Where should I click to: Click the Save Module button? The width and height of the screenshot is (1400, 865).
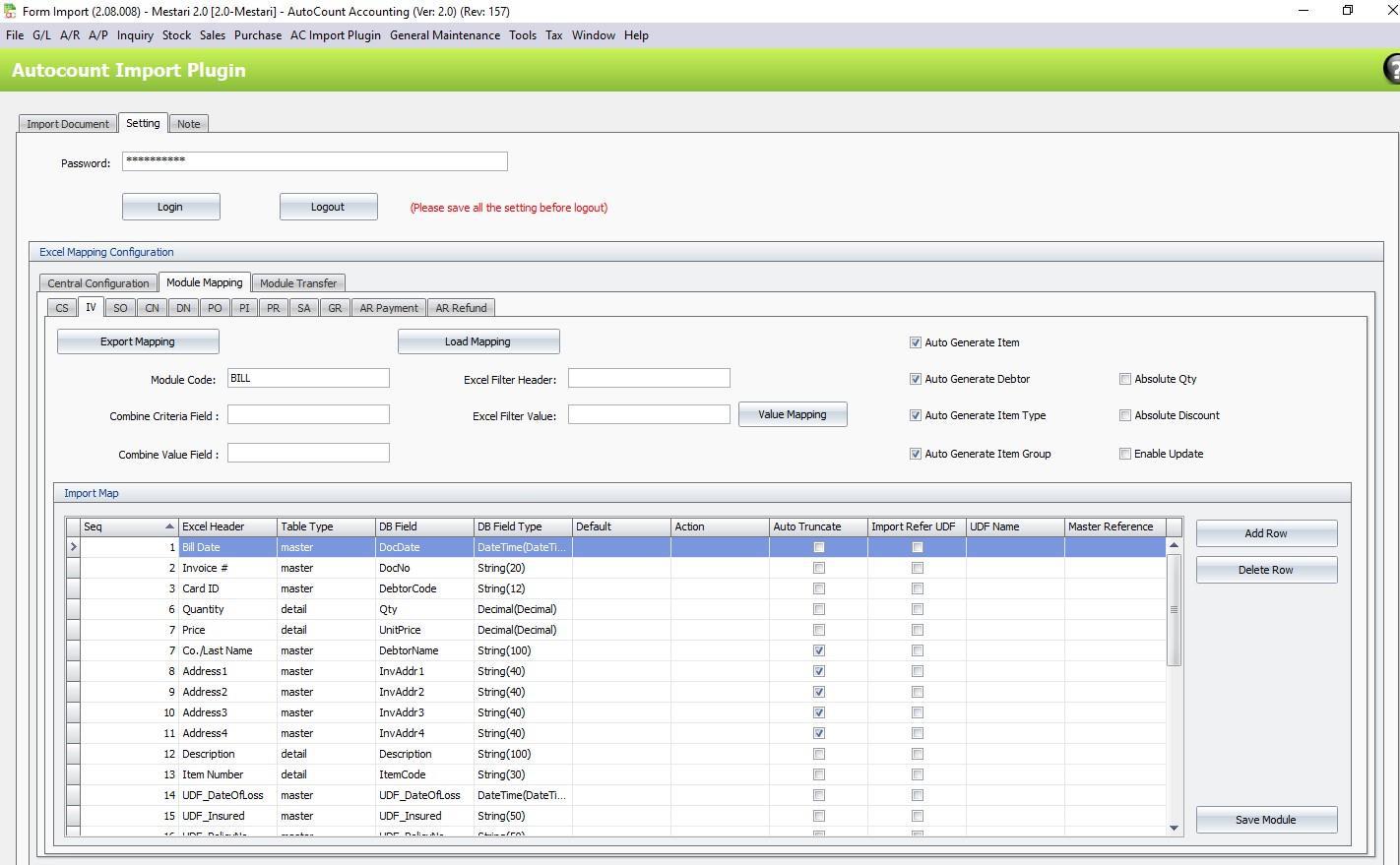(x=1266, y=819)
